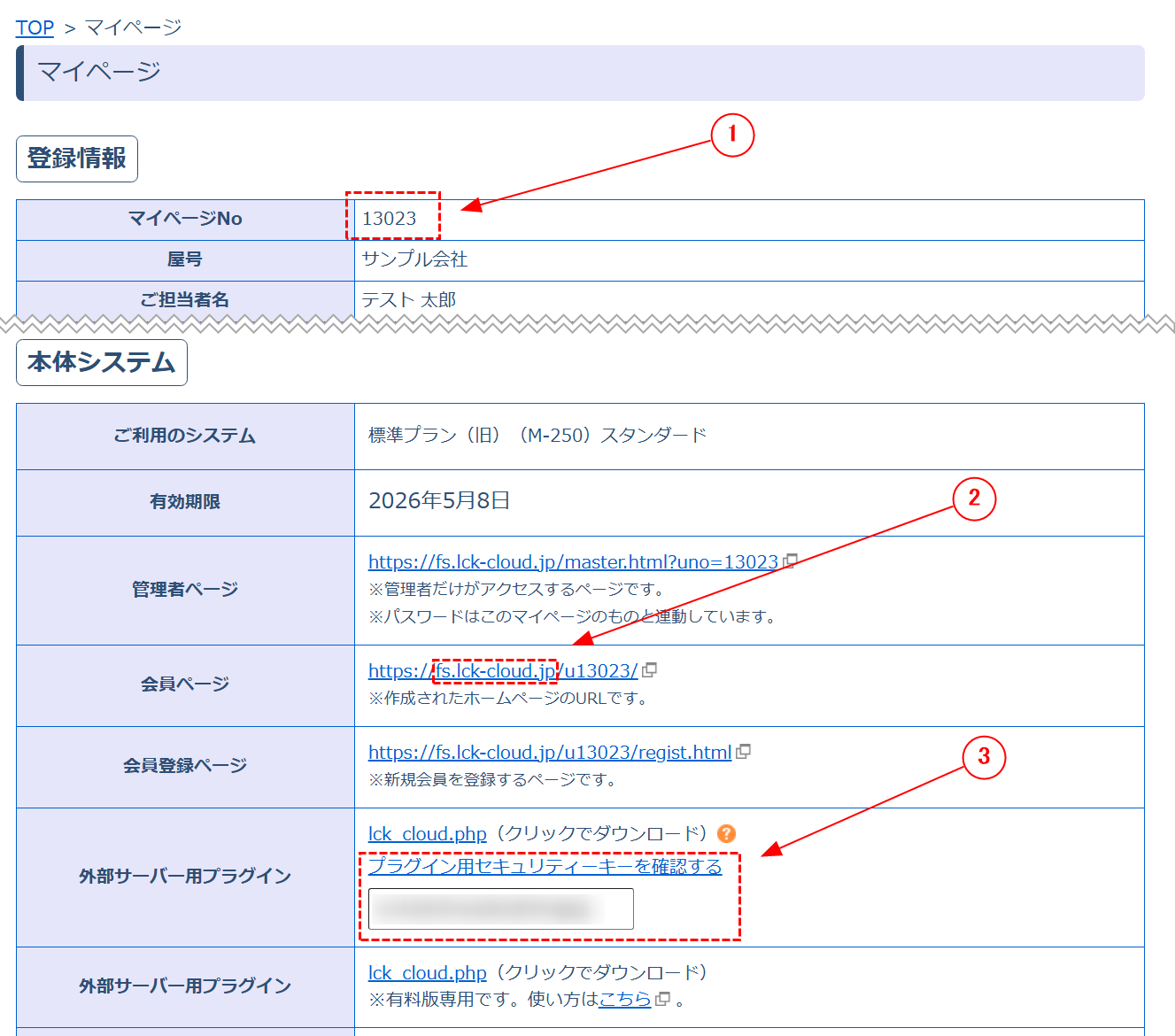Select the 本体システム section label
Screen dimensions: 1175x1036
102,363
